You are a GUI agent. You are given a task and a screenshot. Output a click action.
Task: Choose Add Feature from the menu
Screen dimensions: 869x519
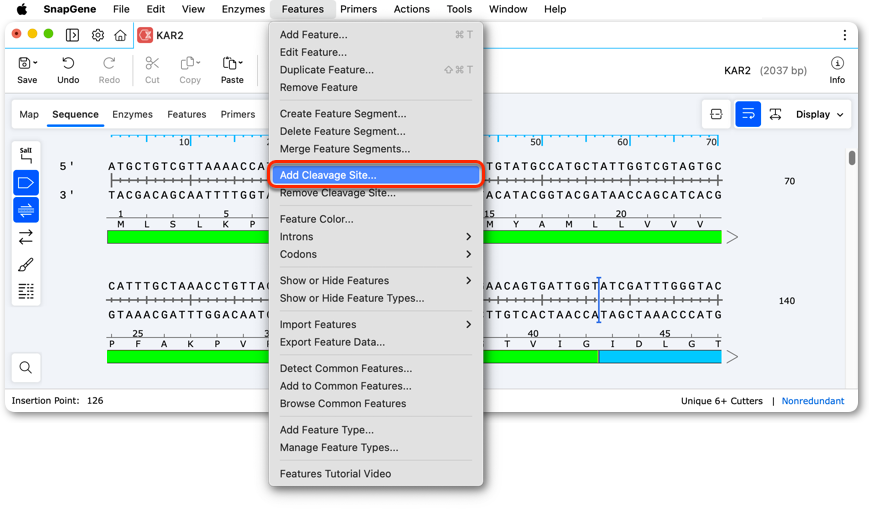[376, 34]
